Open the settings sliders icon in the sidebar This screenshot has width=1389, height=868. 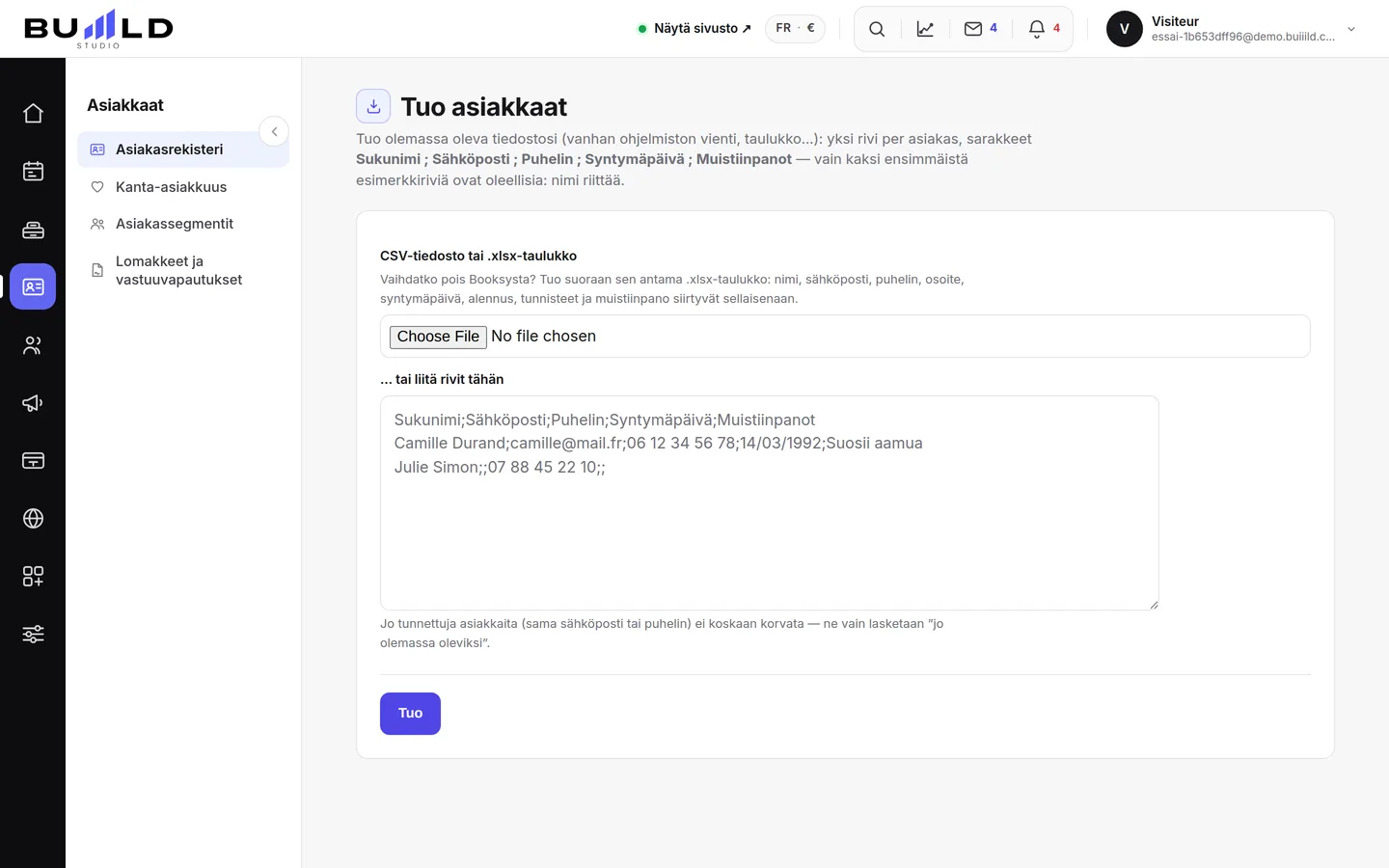[x=33, y=634]
